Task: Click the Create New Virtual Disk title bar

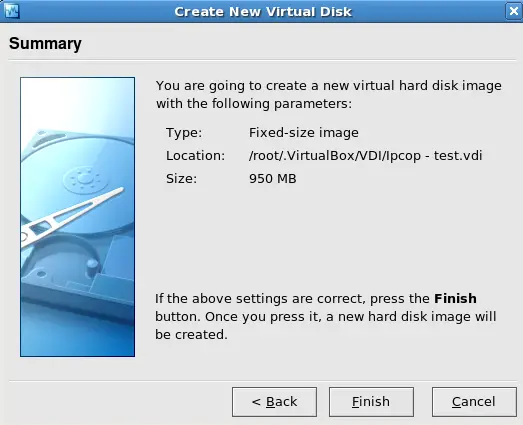Action: [x=263, y=12]
